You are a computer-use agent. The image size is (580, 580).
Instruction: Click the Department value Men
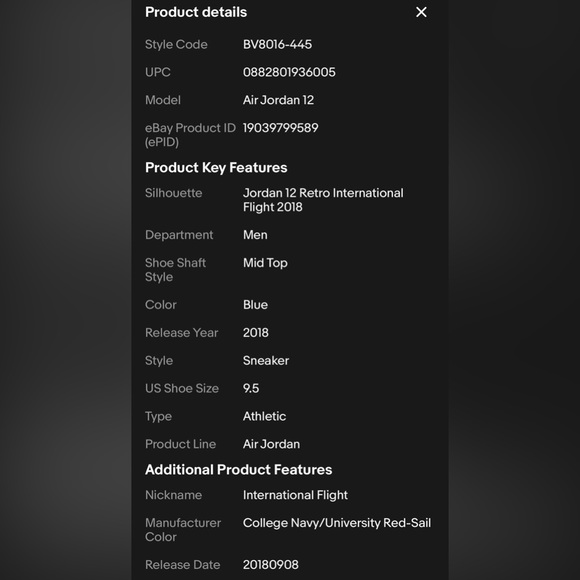click(255, 235)
